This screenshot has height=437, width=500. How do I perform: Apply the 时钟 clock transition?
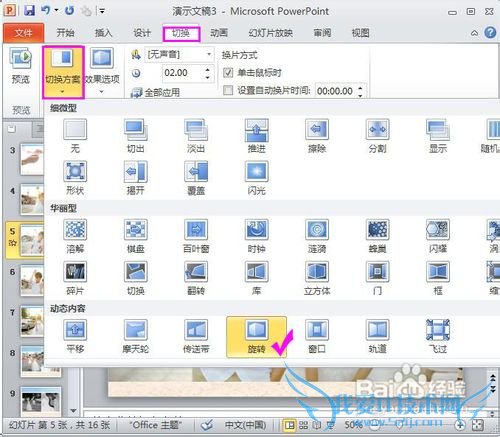257,237
